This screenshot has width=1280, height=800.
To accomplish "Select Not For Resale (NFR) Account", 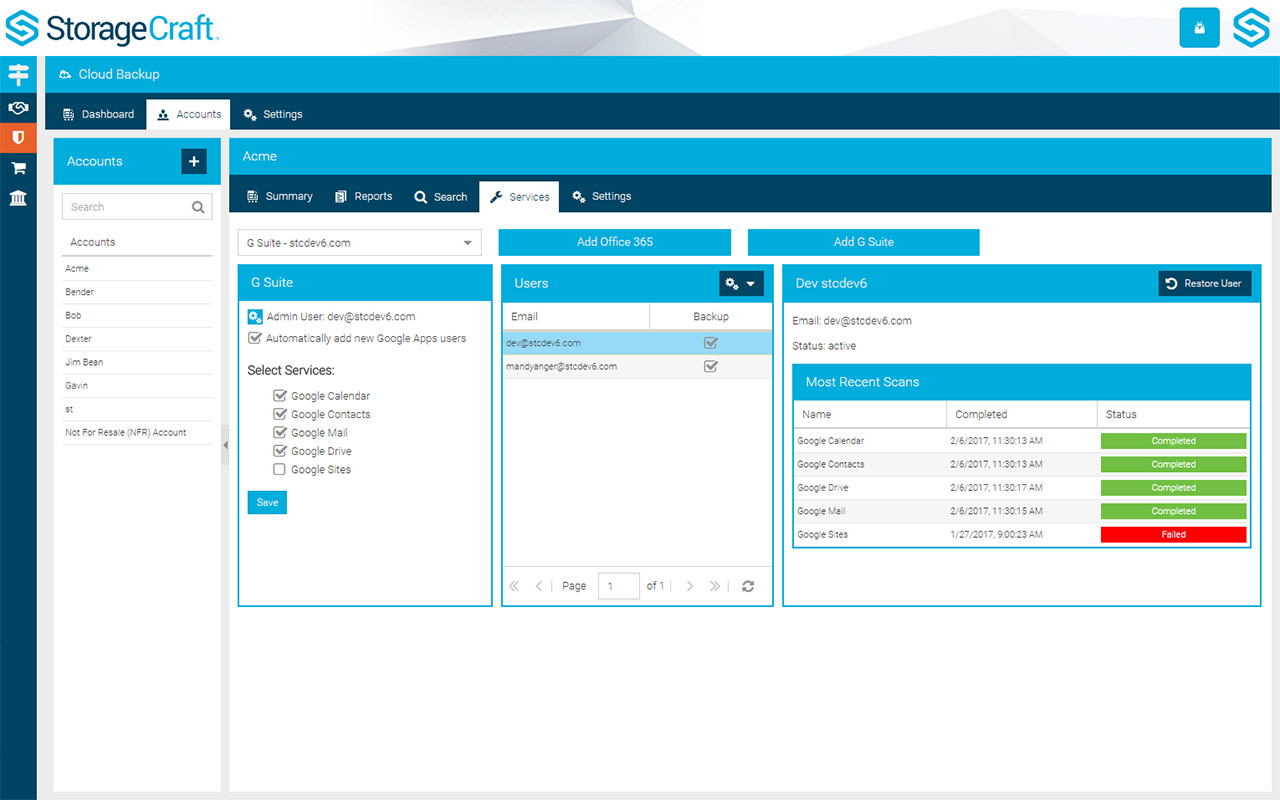I will (x=137, y=432).
